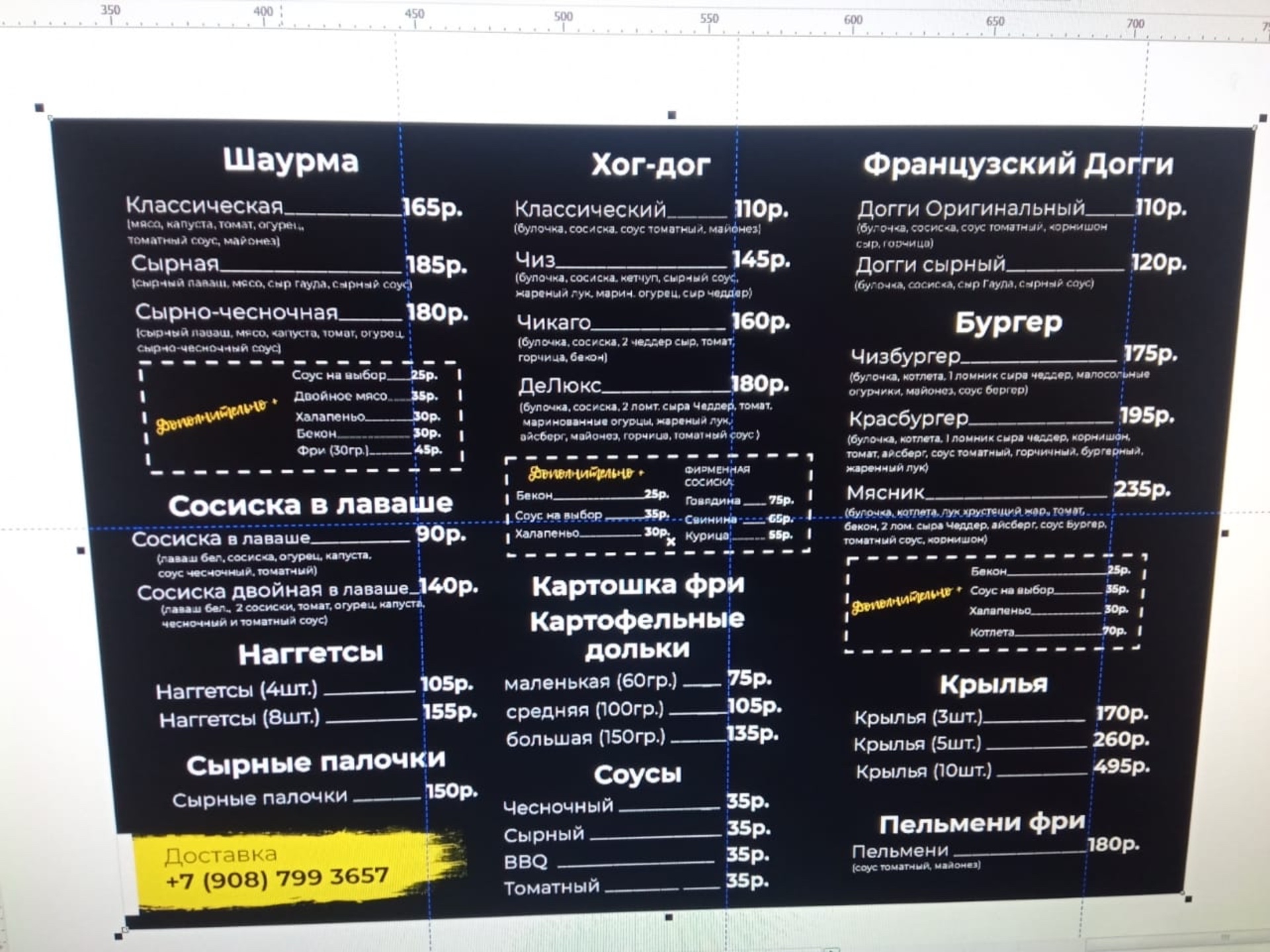Click the Наггетсы section heading

click(311, 654)
